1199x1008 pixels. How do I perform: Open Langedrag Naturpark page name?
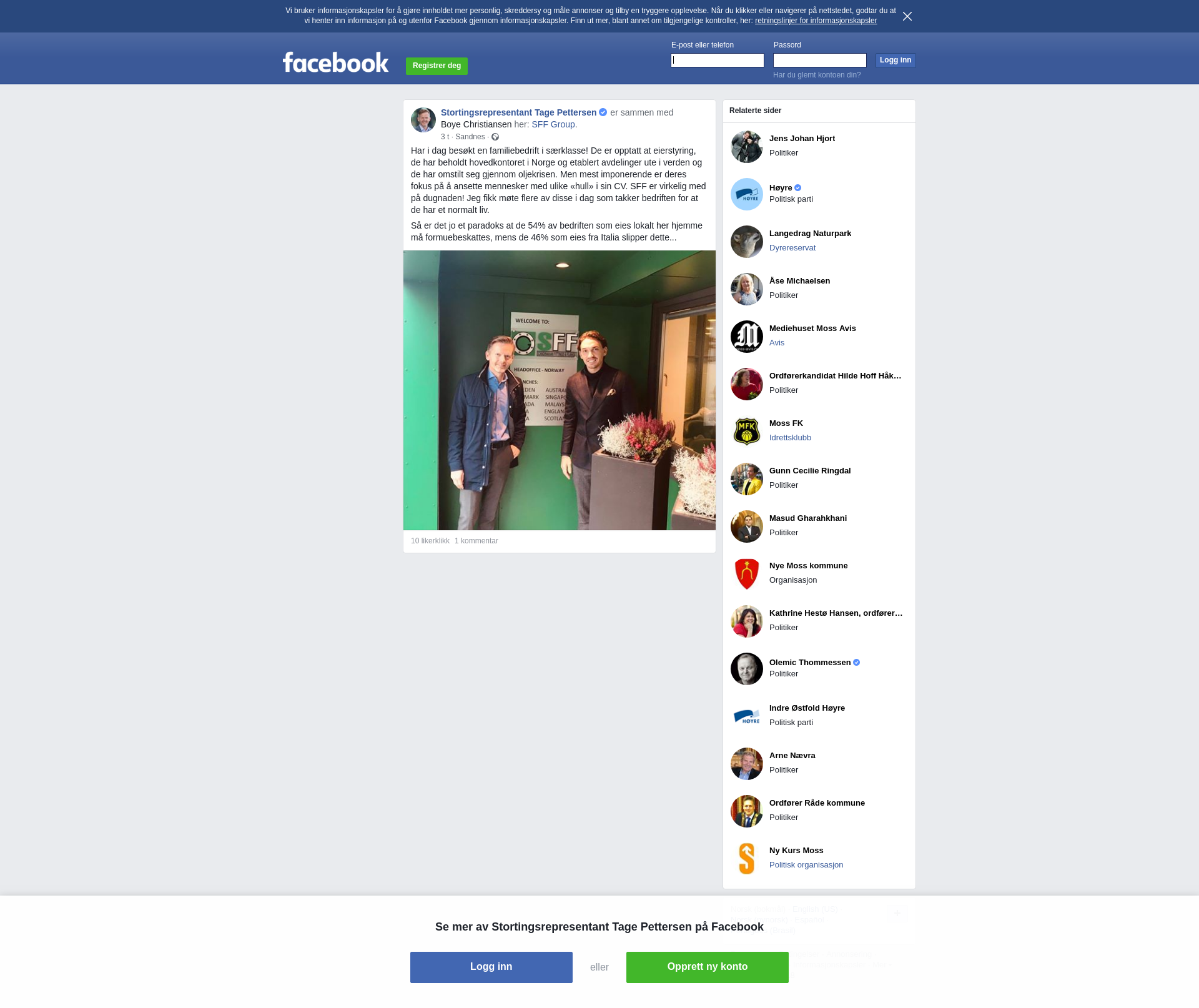(810, 234)
